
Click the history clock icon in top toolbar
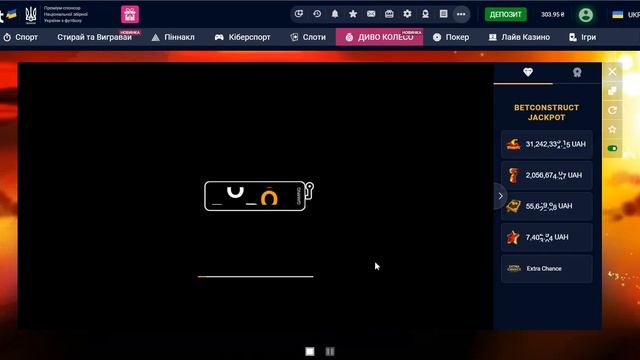tap(317, 14)
